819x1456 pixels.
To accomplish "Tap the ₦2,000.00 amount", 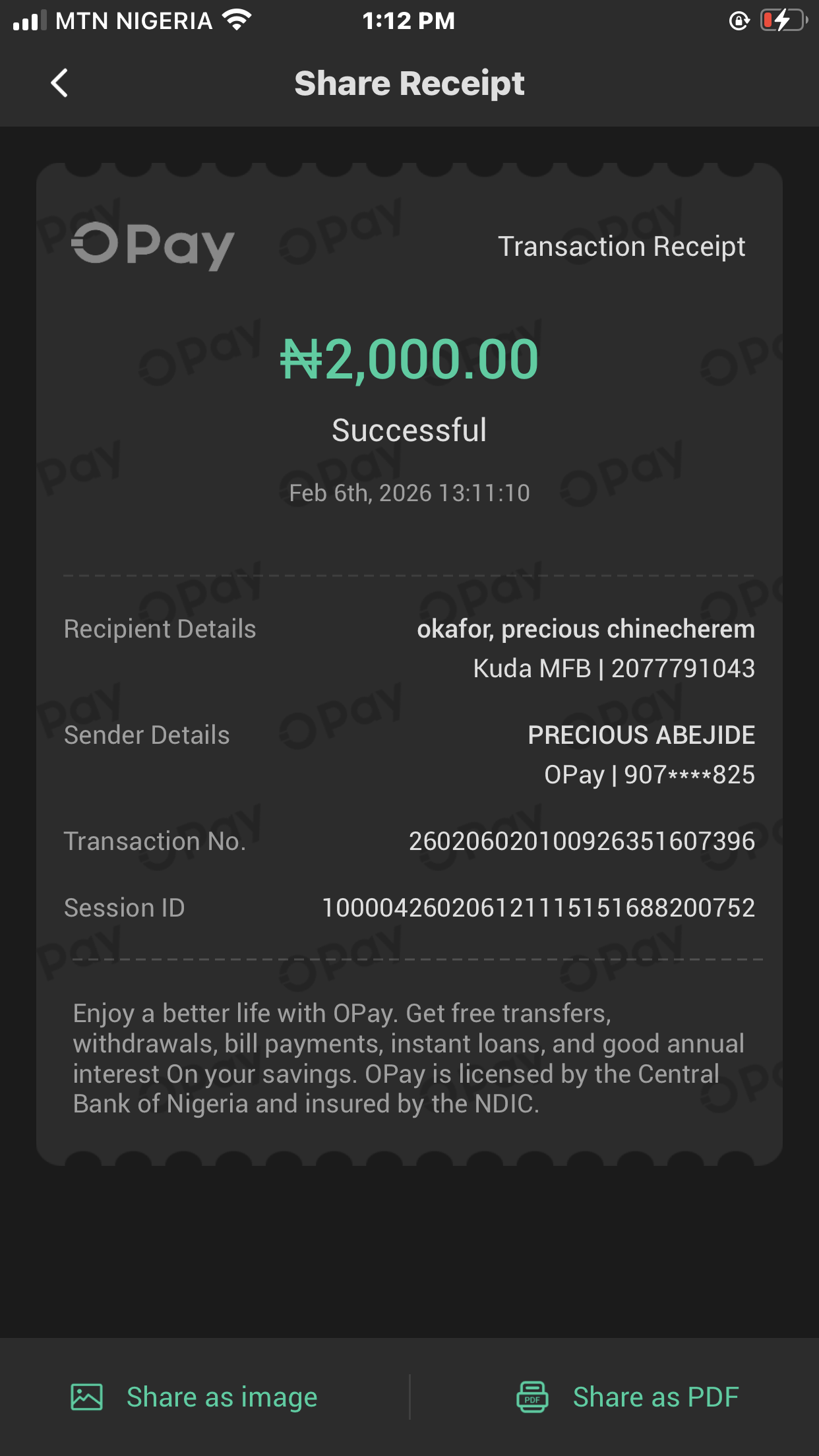I will 409,359.
